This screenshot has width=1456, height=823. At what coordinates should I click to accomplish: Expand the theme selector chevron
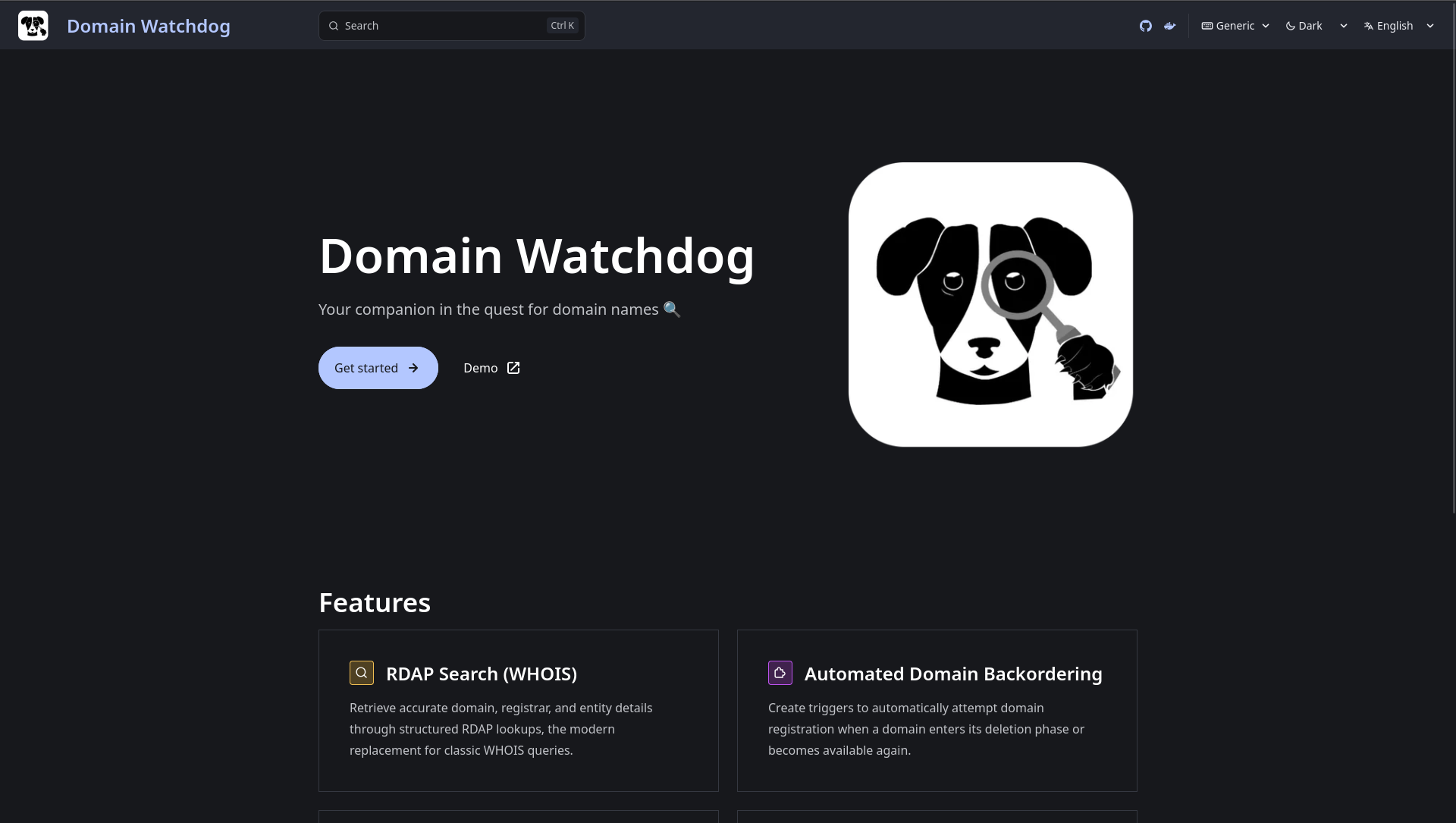(x=1343, y=25)
